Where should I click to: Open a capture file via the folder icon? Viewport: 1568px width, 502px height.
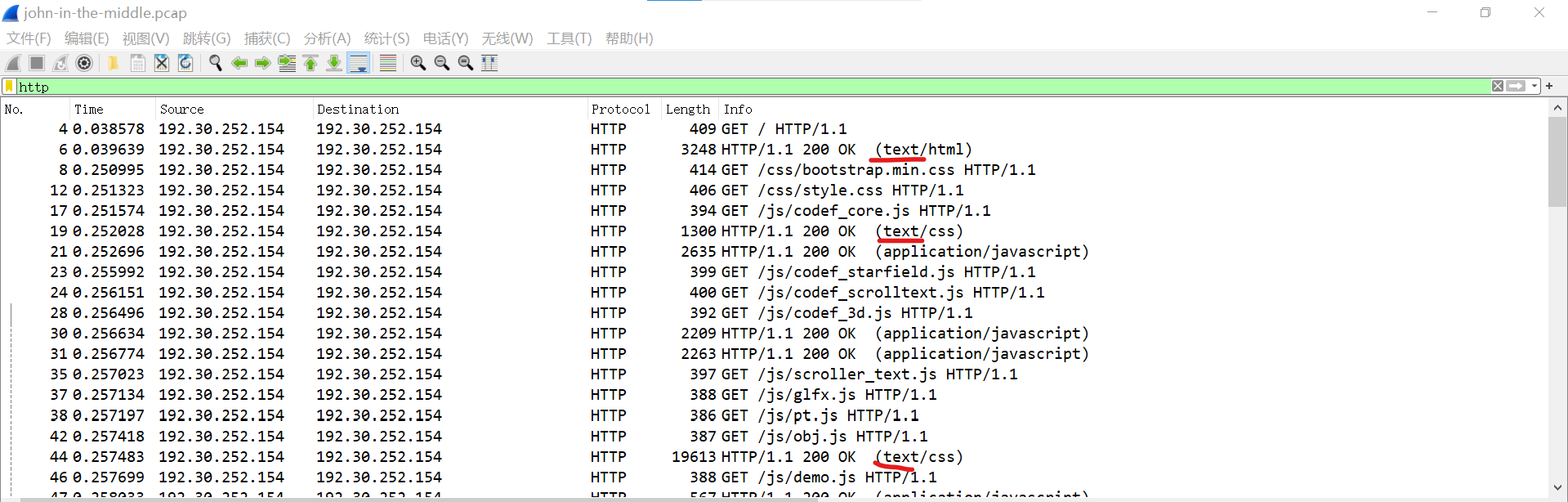pyautogui.click(x=114, y=63)
